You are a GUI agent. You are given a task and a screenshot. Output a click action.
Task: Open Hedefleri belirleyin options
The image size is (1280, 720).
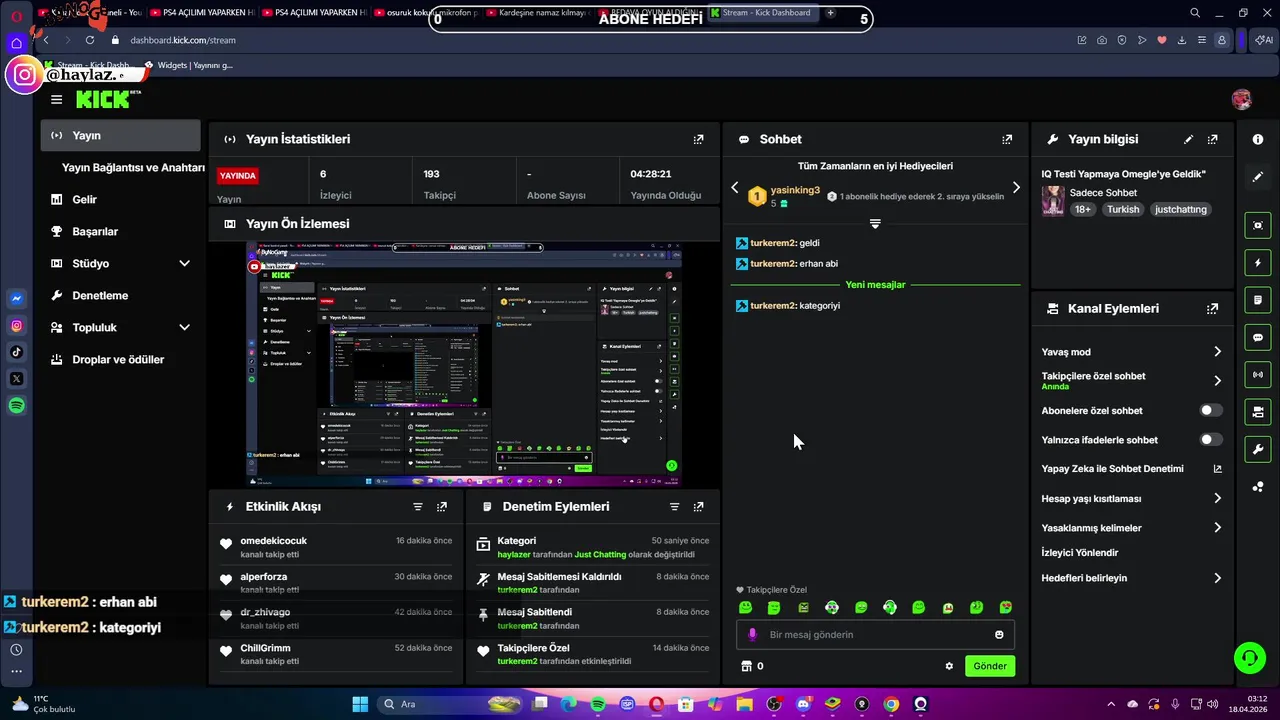pos(1131,578)
